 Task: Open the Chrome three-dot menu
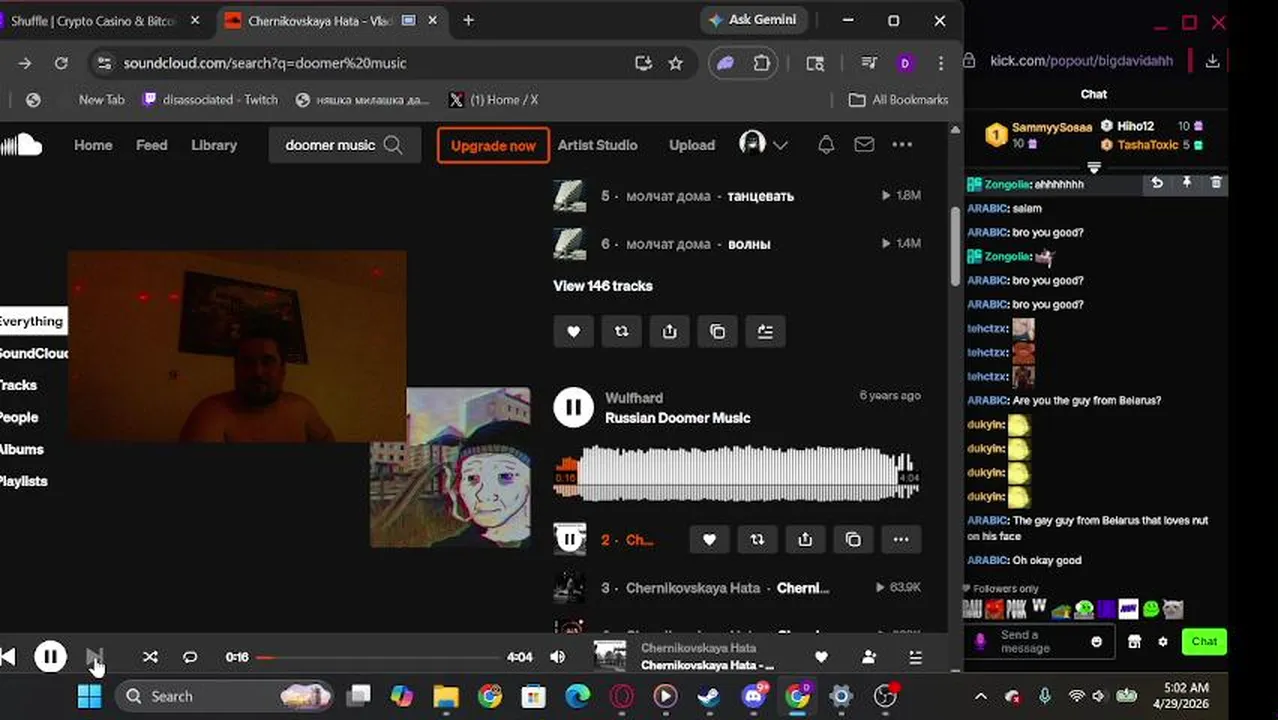coord(941,63)
